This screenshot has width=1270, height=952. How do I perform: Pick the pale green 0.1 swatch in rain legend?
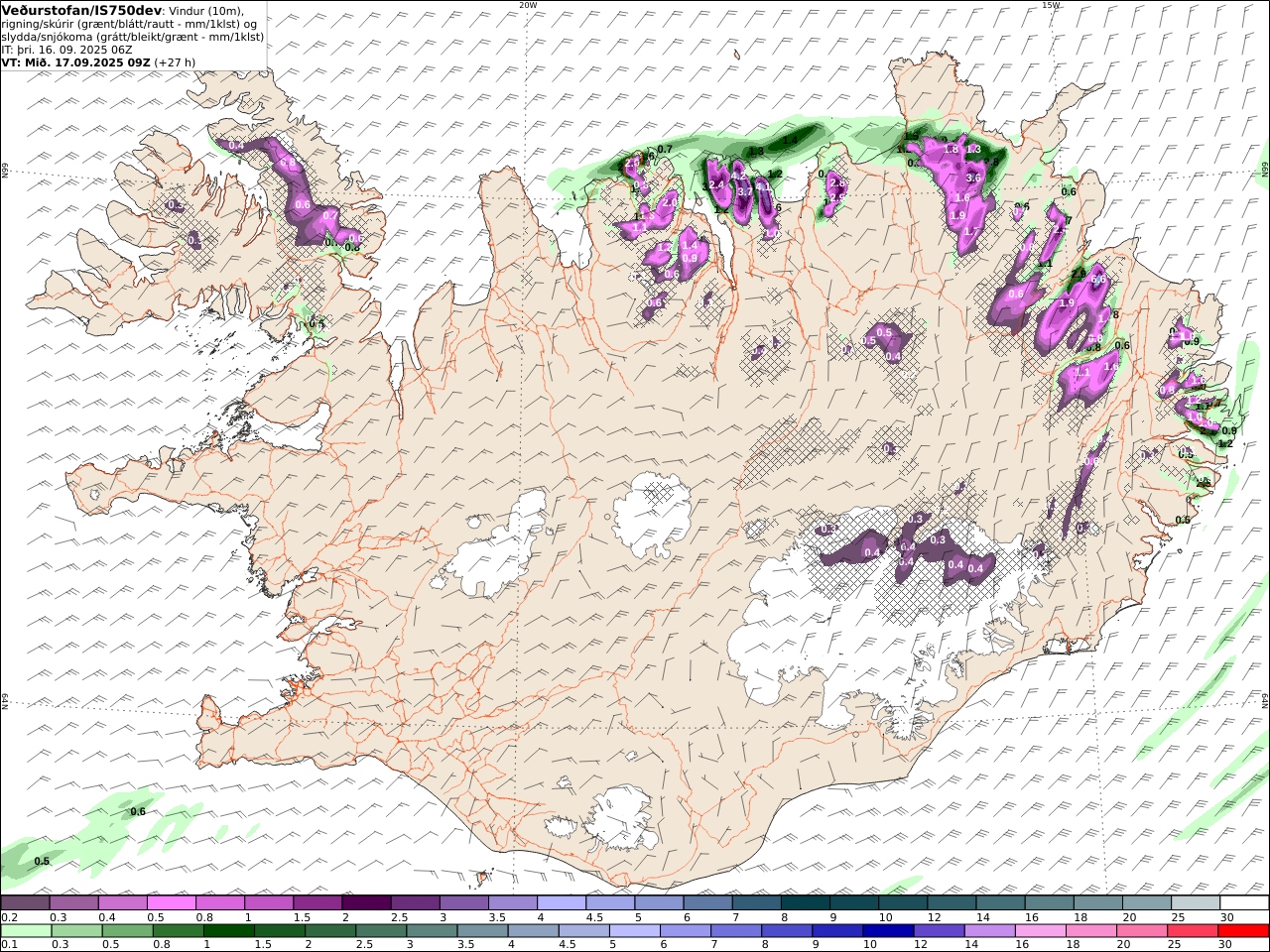pos(26,930)
